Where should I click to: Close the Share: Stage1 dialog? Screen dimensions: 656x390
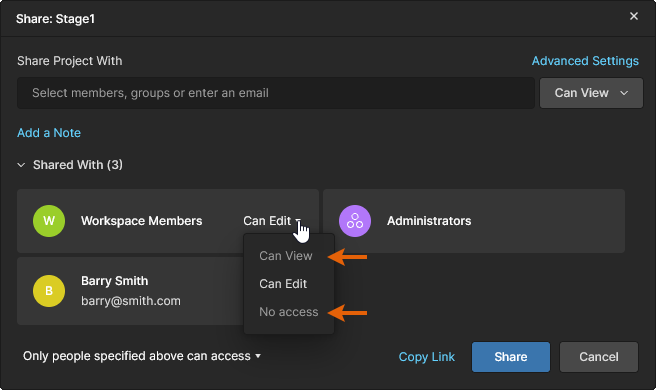(x=634, y=16)
